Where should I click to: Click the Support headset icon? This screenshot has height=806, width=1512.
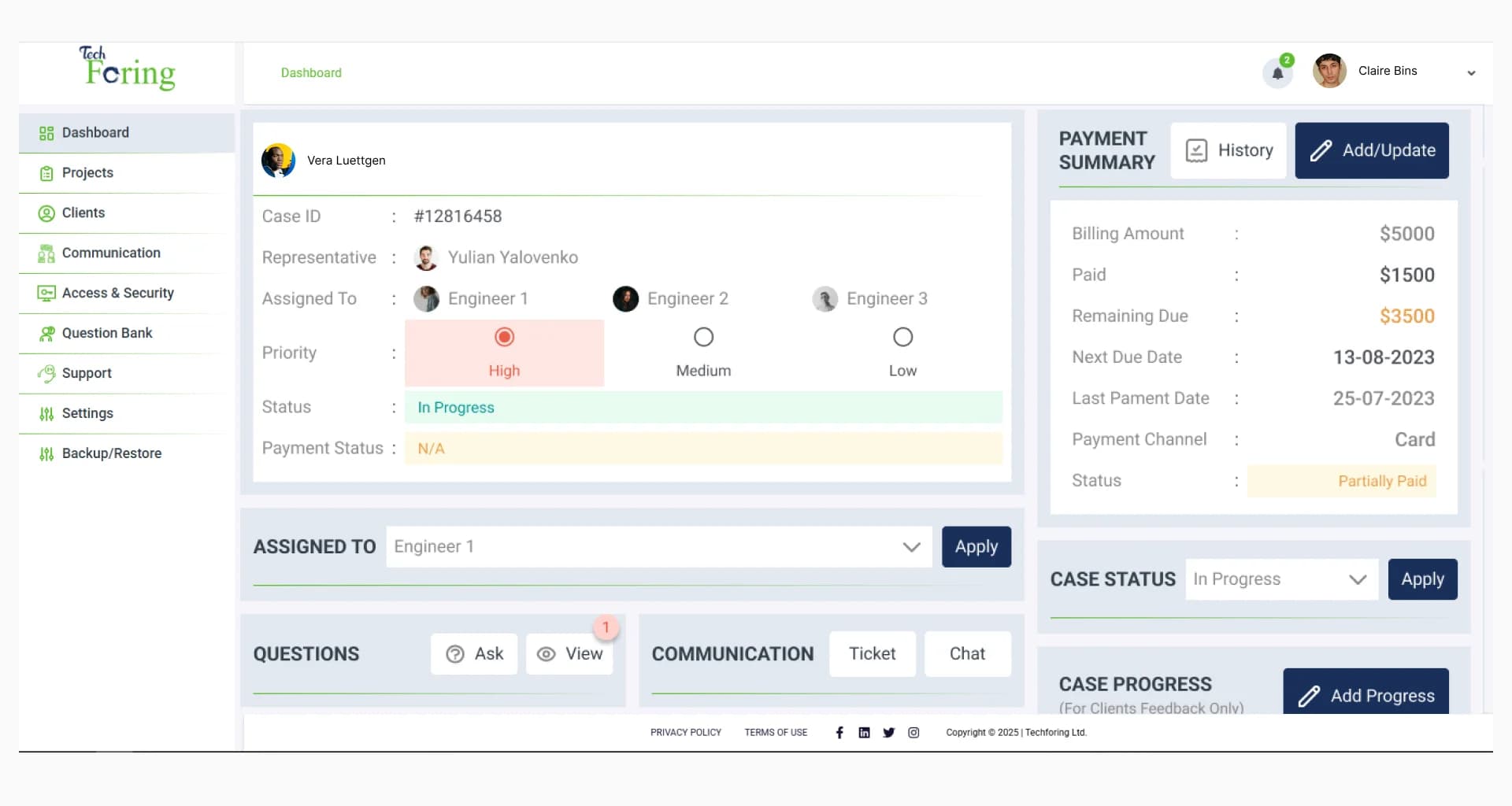point(46,373)
